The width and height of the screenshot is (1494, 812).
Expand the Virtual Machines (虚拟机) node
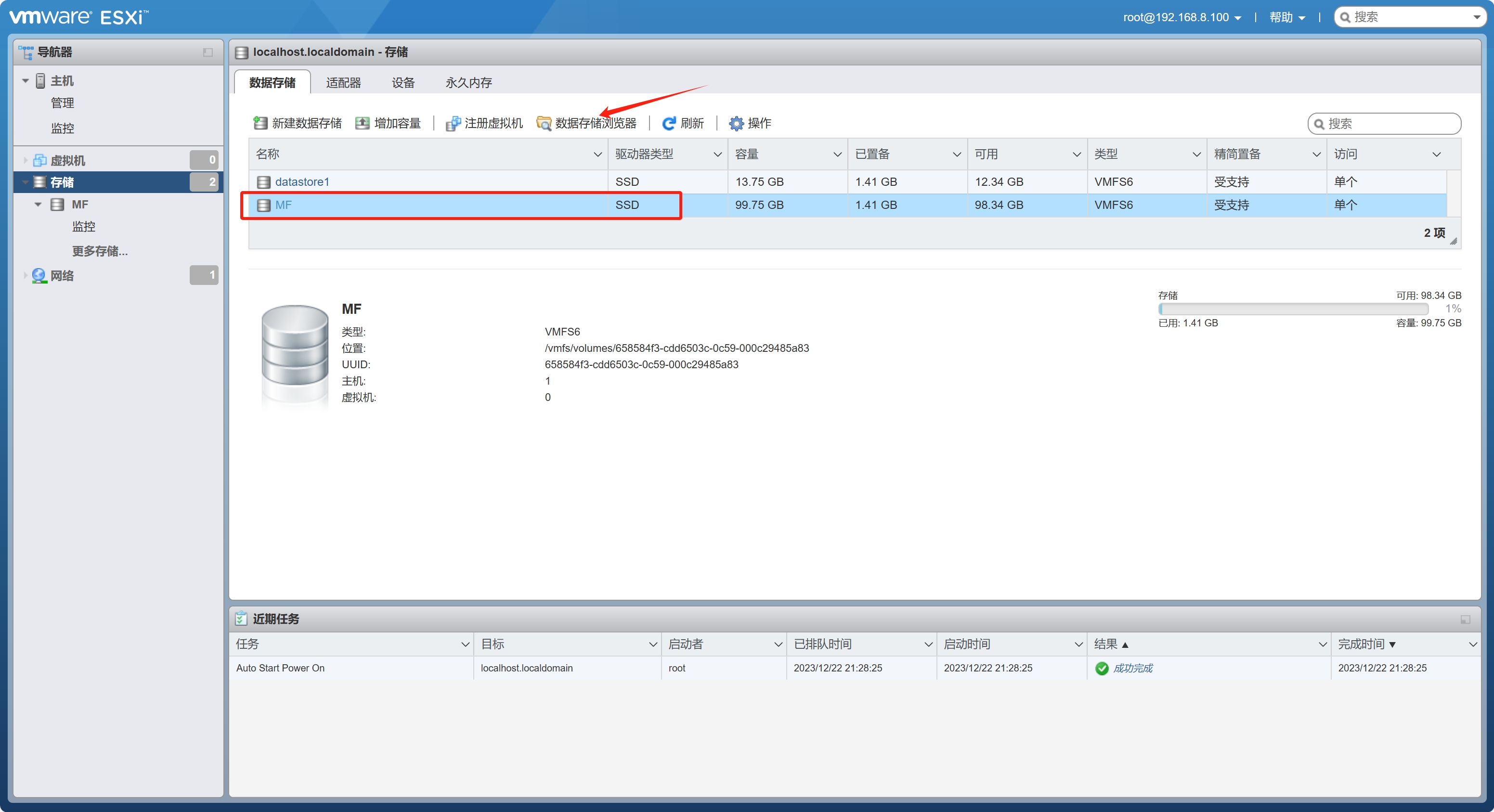(x=26, y=160)
